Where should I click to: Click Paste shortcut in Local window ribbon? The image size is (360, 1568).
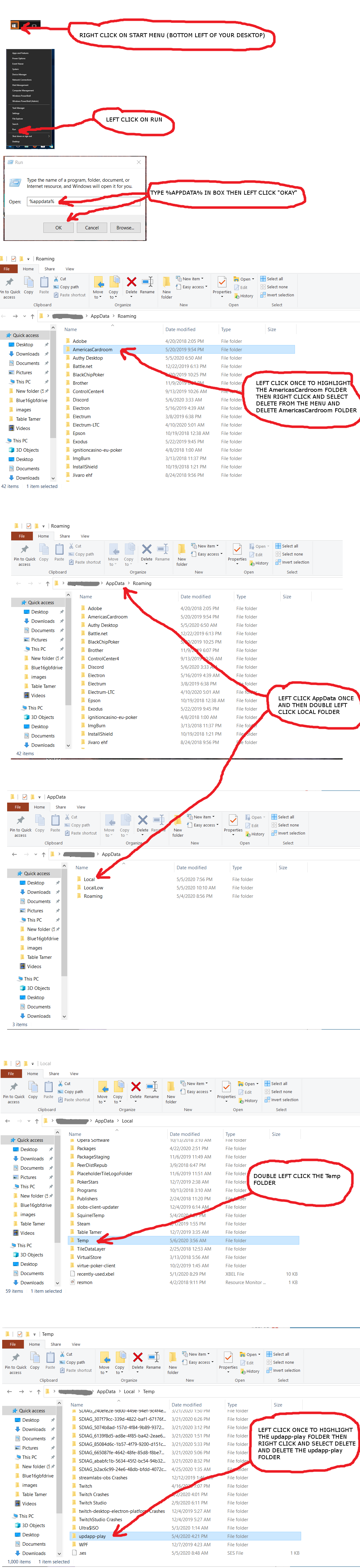[x=75, y=1099]
